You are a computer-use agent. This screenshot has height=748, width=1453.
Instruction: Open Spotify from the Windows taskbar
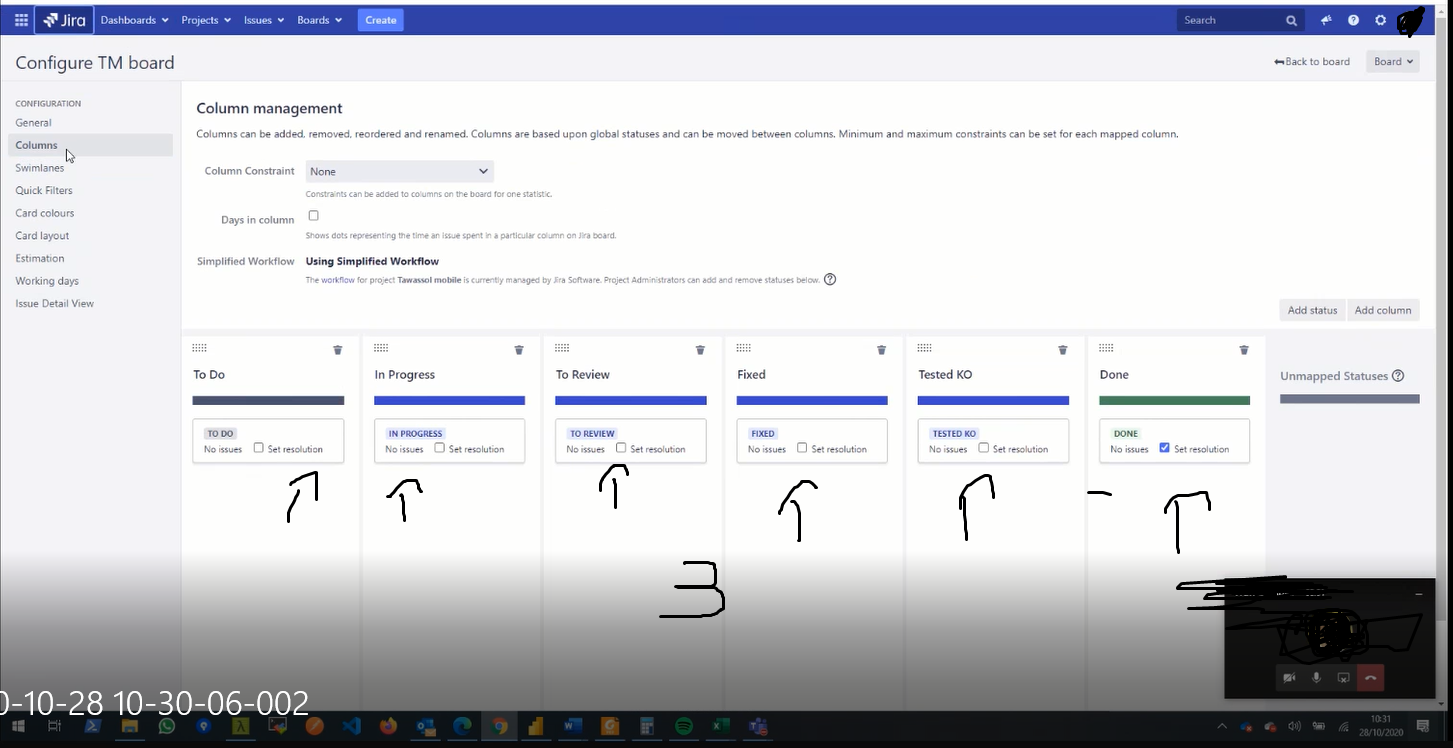click(x=684, y=727)
